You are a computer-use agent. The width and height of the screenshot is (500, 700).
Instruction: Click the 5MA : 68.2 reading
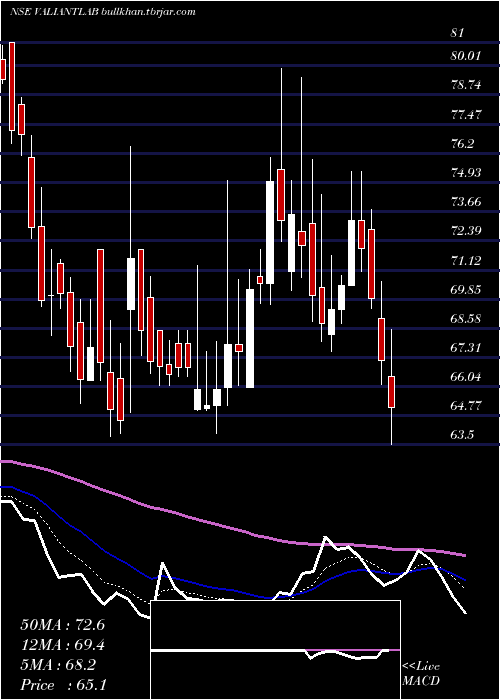58,665
